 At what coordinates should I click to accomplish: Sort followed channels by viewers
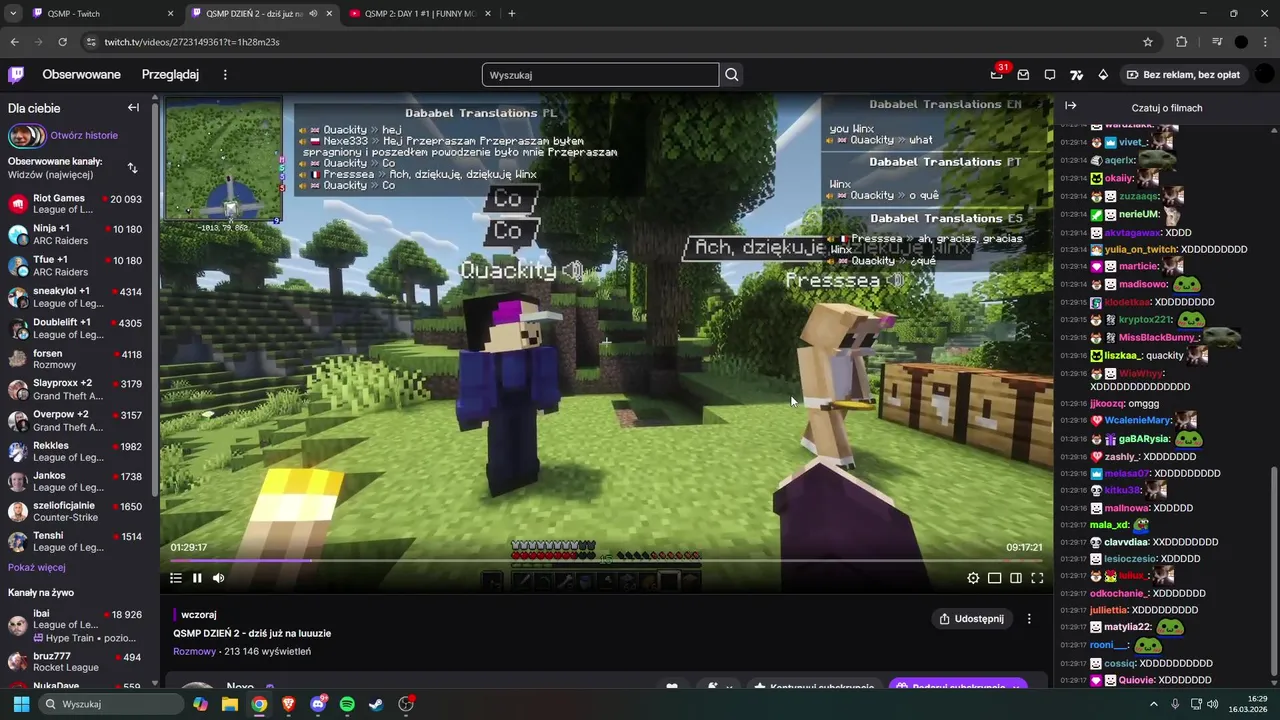(132, 168)
